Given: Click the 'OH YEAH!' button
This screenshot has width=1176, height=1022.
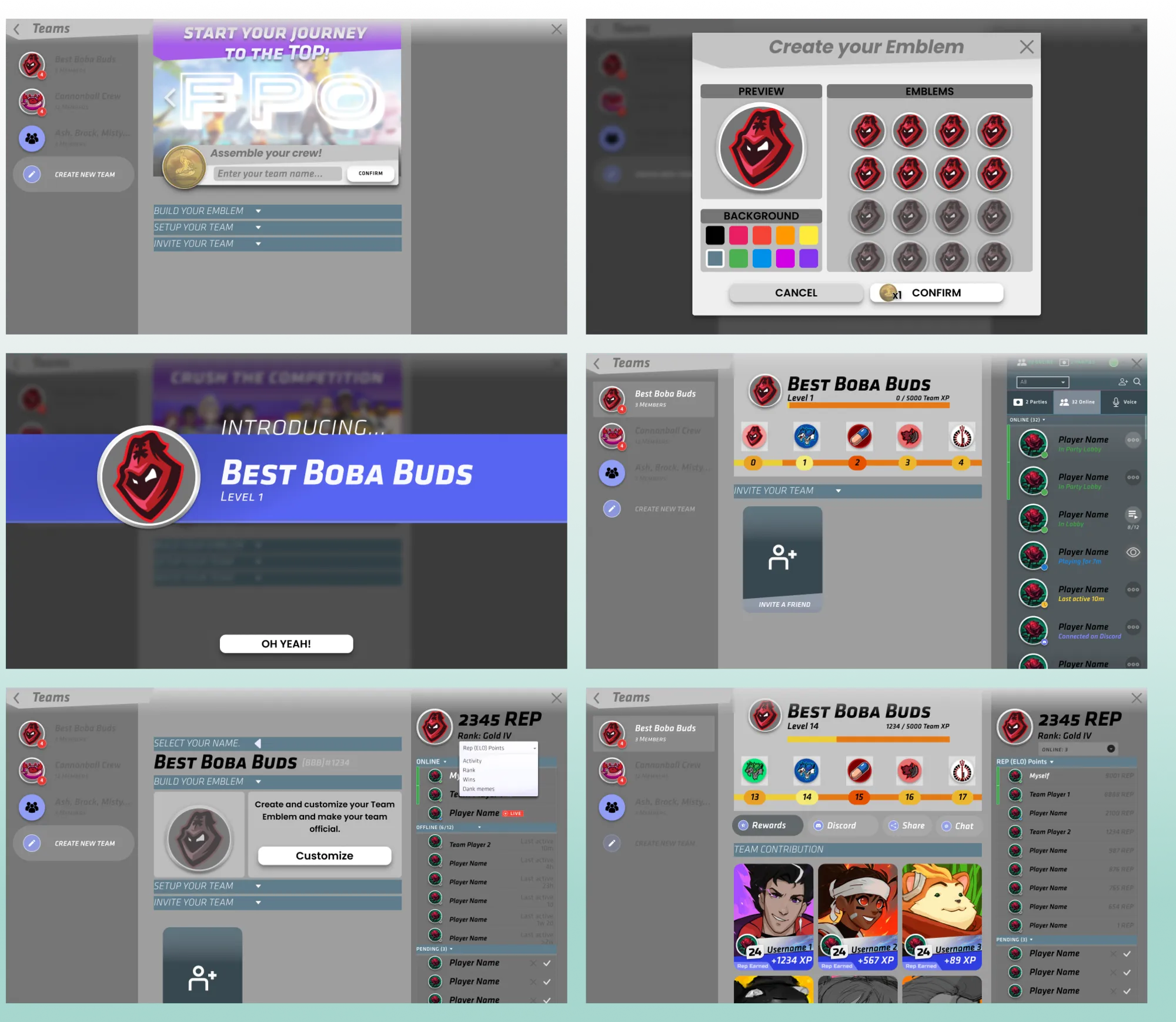Looking at the screenshot, I should click(286, 644).
